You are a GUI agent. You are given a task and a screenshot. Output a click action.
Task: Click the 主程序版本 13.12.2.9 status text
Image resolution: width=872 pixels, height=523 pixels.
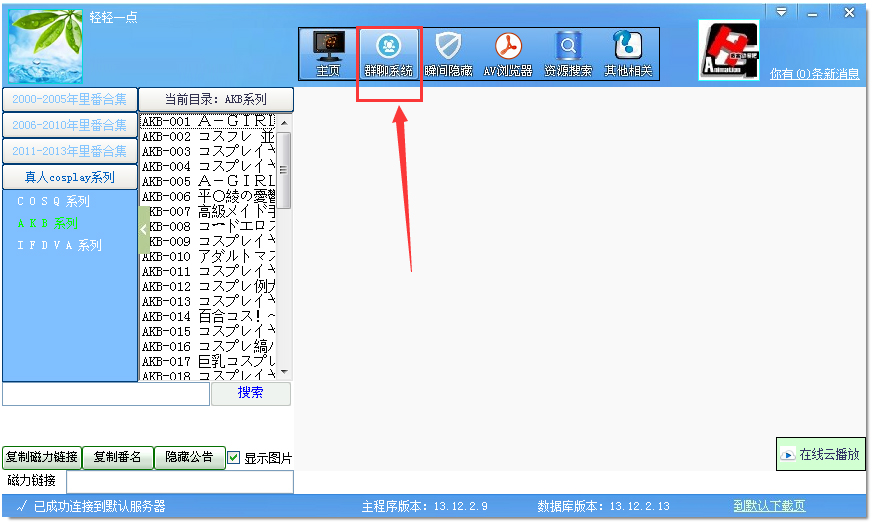point(425,506)
